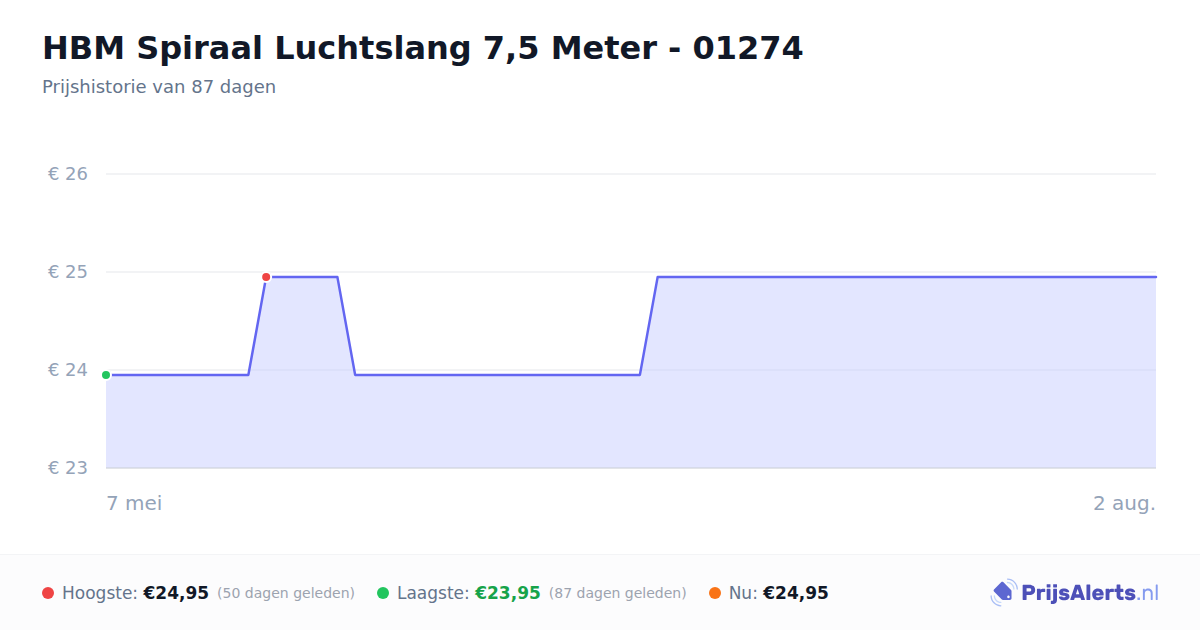Click the € 24 y-axis label
This screenshot has width=1200, height=630.
point(68,370)
